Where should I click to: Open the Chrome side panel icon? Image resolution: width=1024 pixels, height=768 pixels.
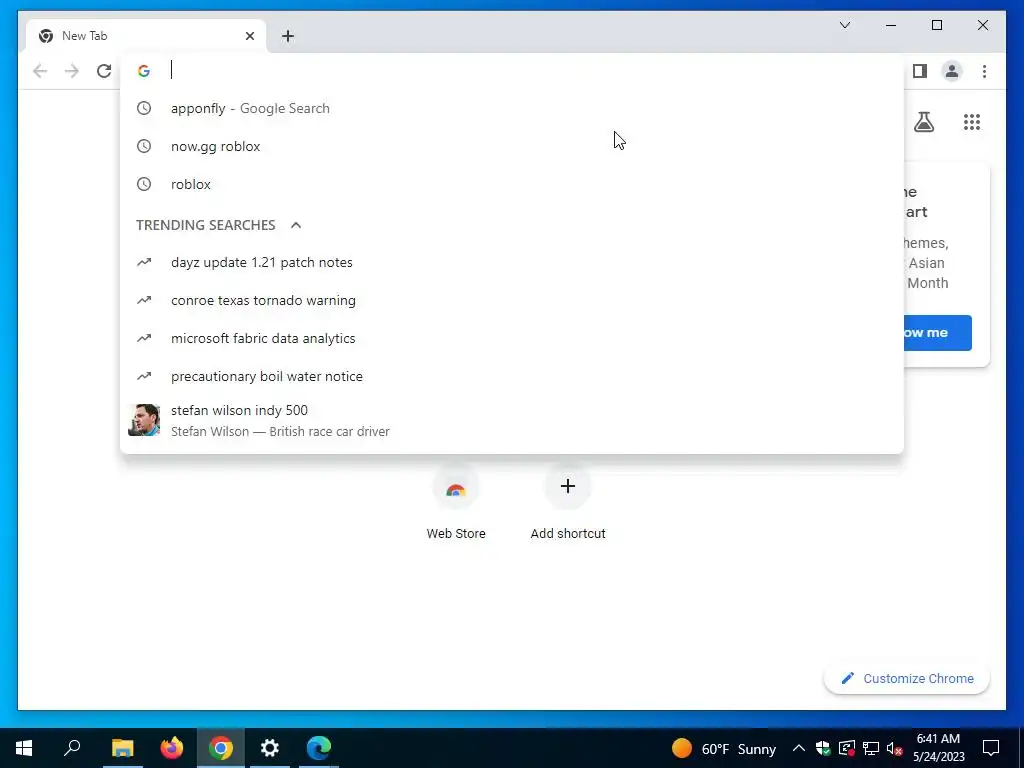pos(920,71)
